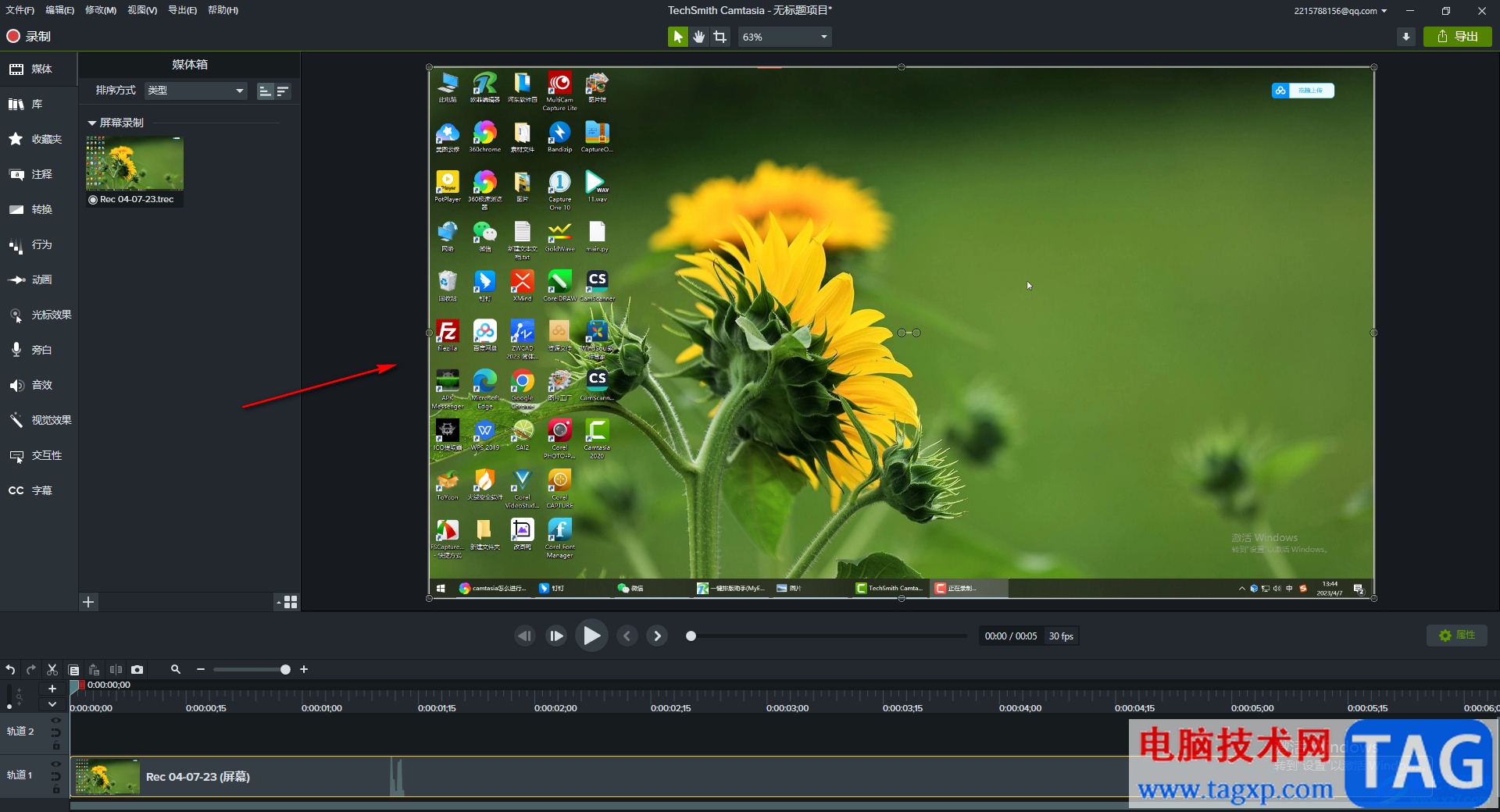Add a new track with plus button
This screenshot has width=1500, height=812.
(52, 689)
